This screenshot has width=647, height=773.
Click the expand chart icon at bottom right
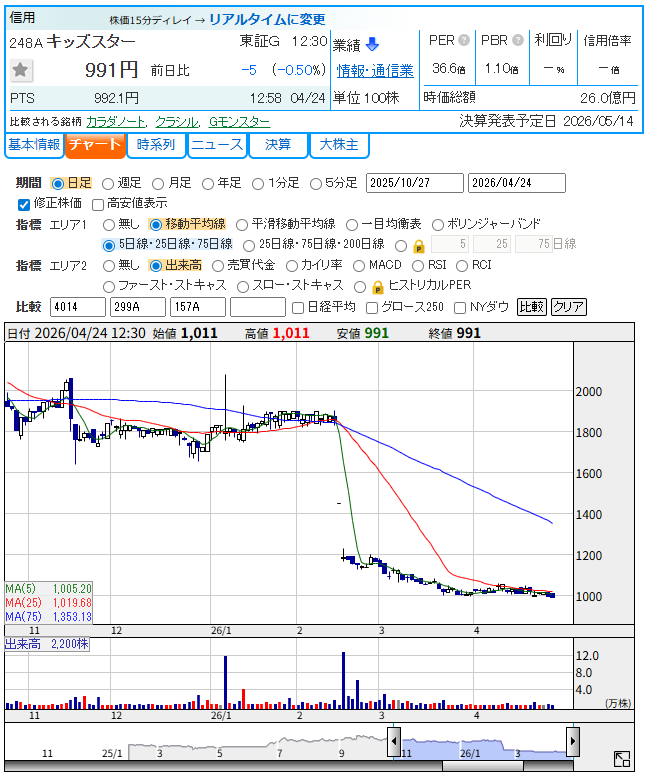point(622,760)
